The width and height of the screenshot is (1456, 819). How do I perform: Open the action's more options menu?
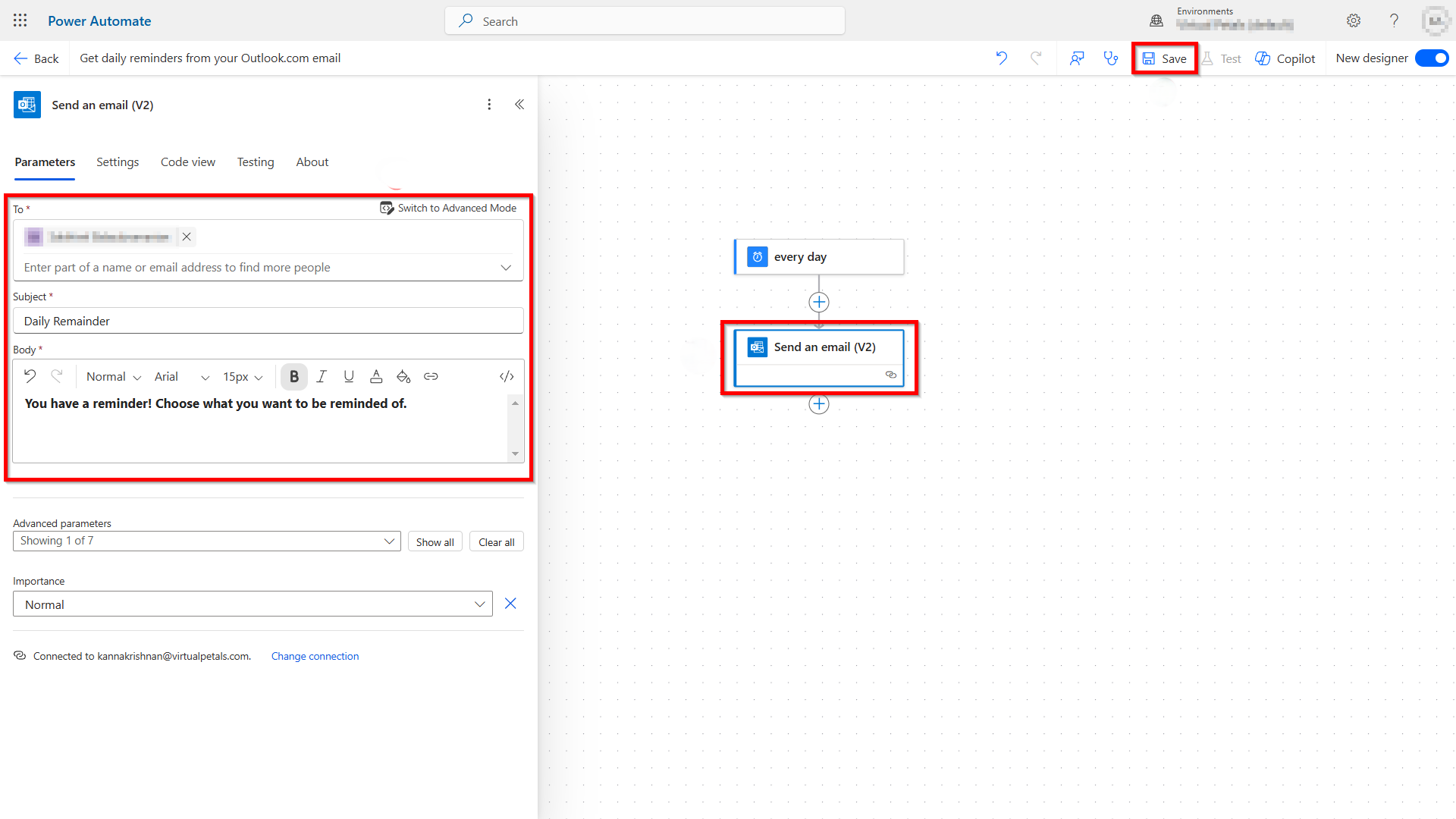click(489, 105)
